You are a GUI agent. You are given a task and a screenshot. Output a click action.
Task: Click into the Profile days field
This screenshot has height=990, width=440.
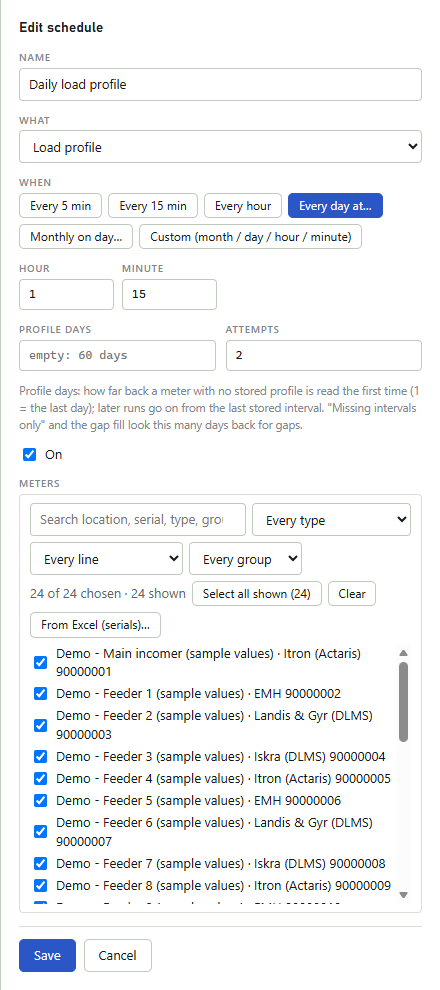click(x=117, y=355)
